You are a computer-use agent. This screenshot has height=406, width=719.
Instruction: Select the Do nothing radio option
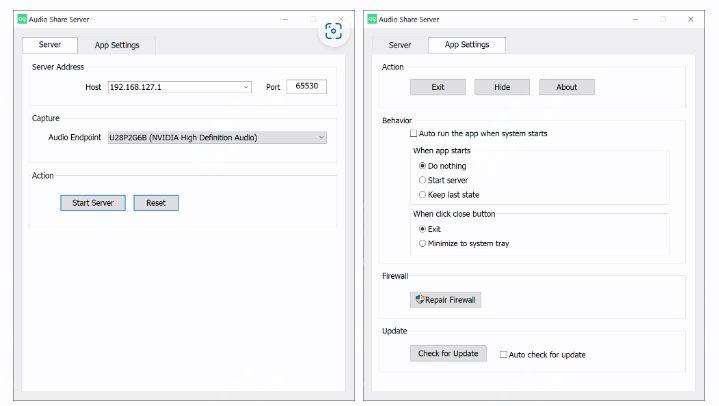coord(423,165)
